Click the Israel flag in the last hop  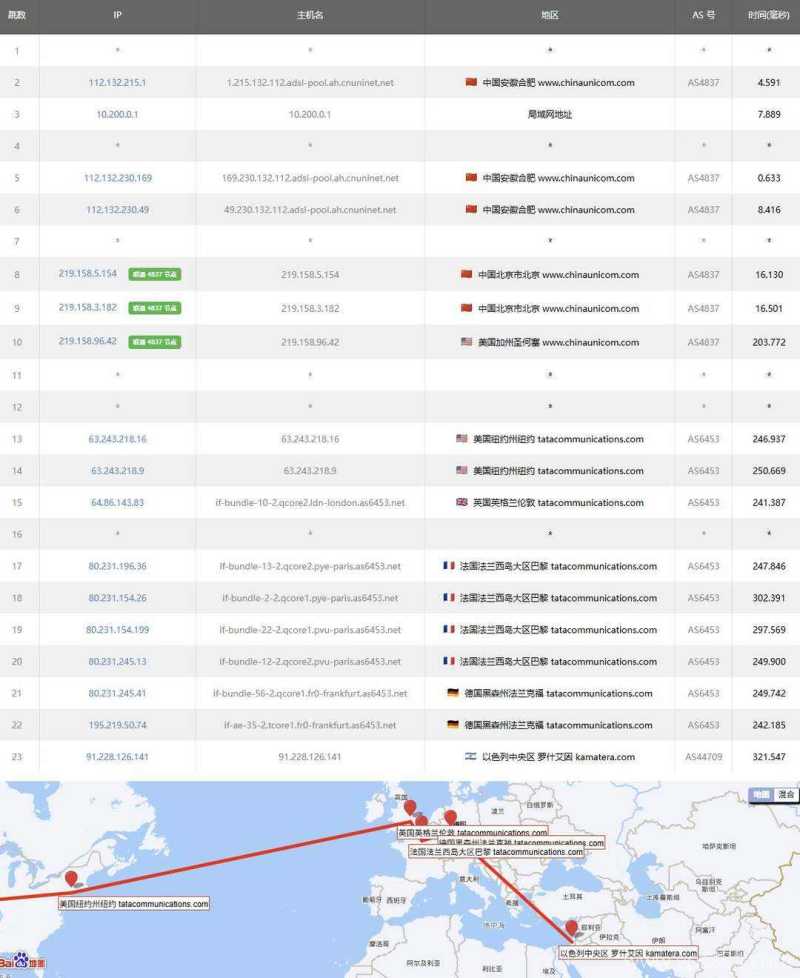(468, 758)
